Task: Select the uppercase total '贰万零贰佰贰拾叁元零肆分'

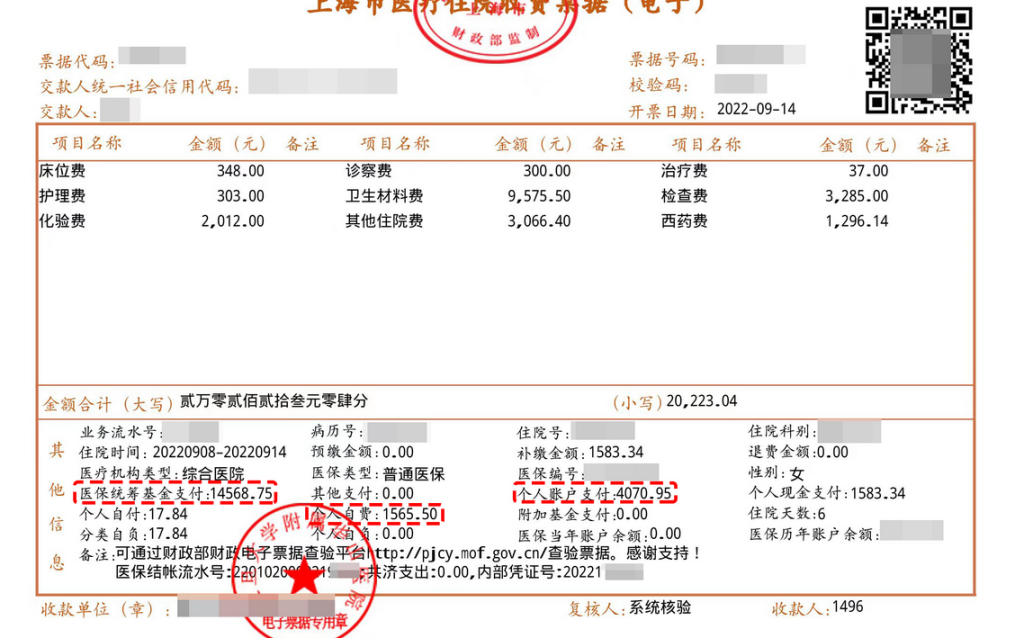Action: coord(274,401)
